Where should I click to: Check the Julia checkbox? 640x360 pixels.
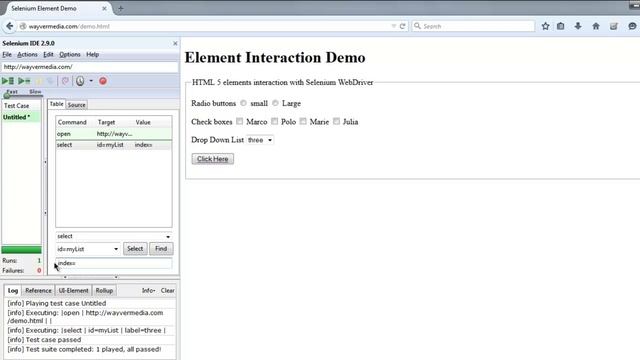click(336, 121)
